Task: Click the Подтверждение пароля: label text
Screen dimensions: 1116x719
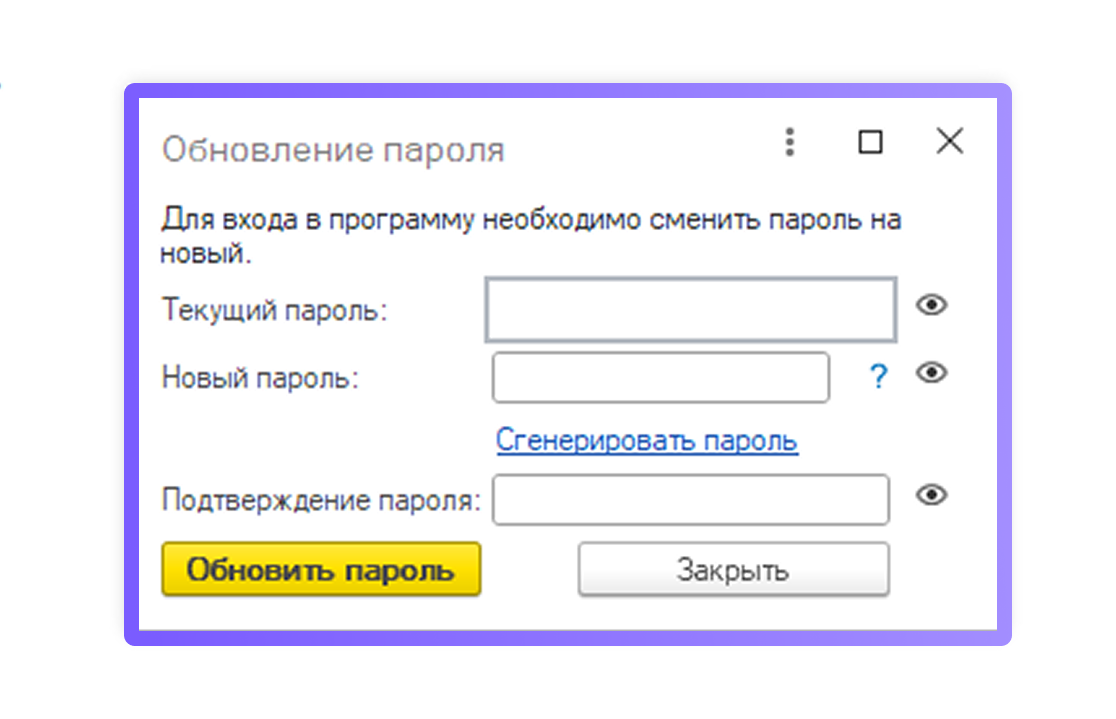Action: tap(321, 499)
